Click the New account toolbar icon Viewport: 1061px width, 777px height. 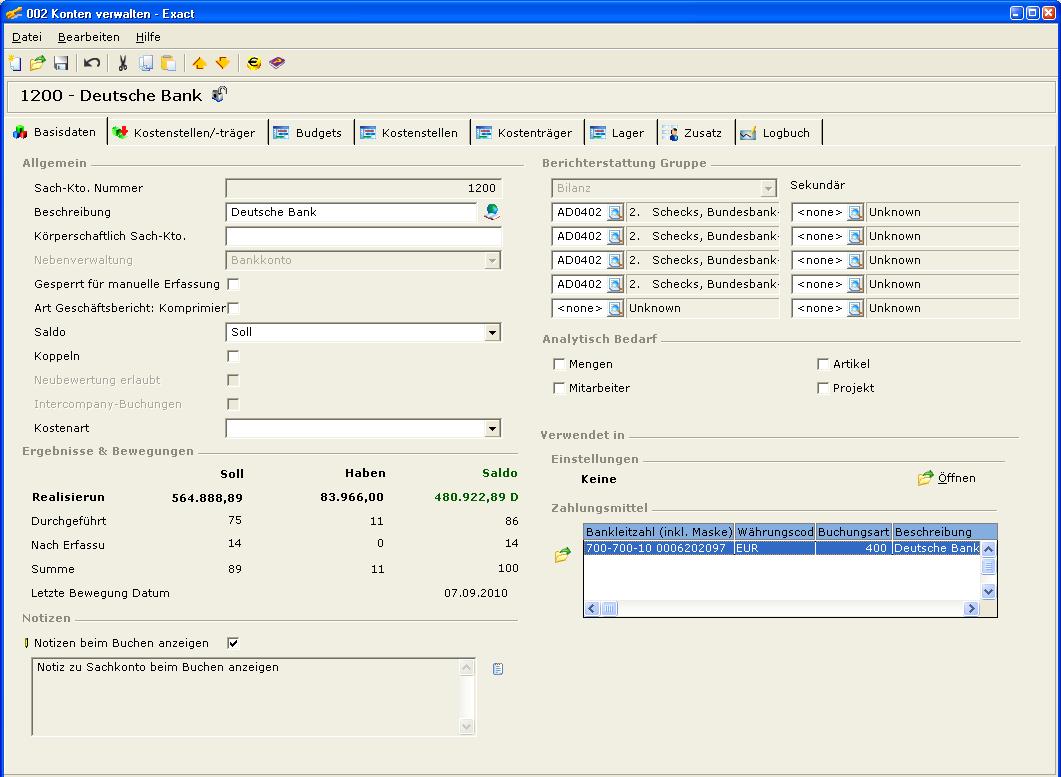point(15,63)
